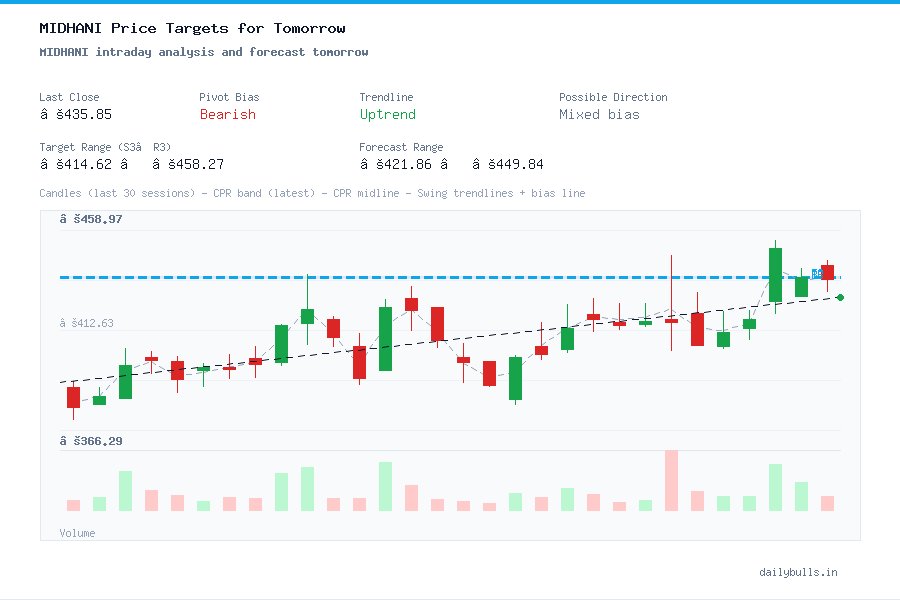Click the tall green candle crossing the CPR line
Viewport: 900px width, 600px height.
coord(775,275)
